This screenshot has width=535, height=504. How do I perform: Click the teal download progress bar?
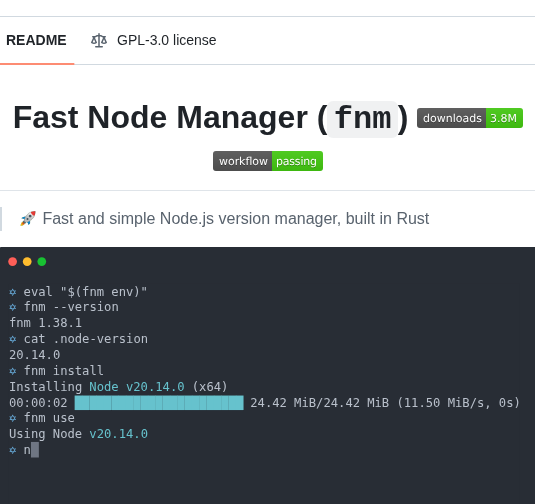click(x=159, y=403)
